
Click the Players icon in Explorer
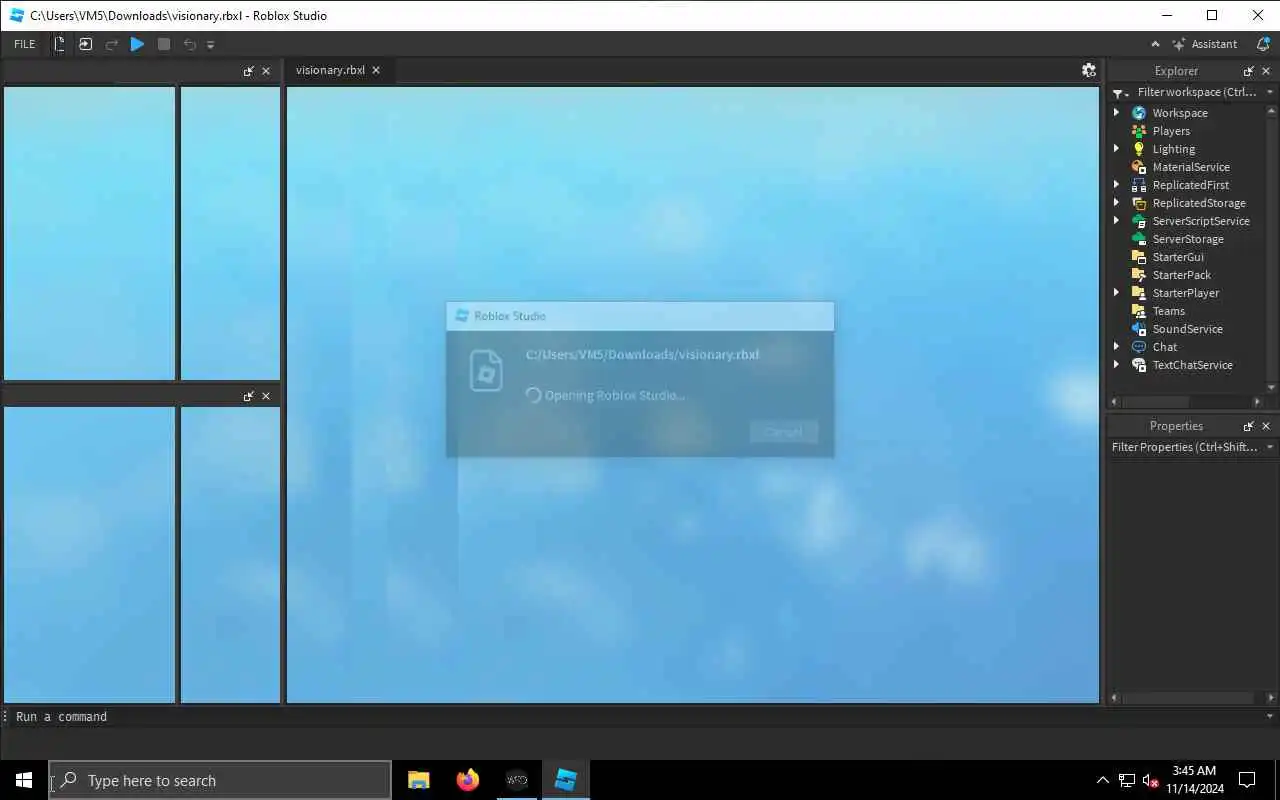click(x=1139, y=131)
